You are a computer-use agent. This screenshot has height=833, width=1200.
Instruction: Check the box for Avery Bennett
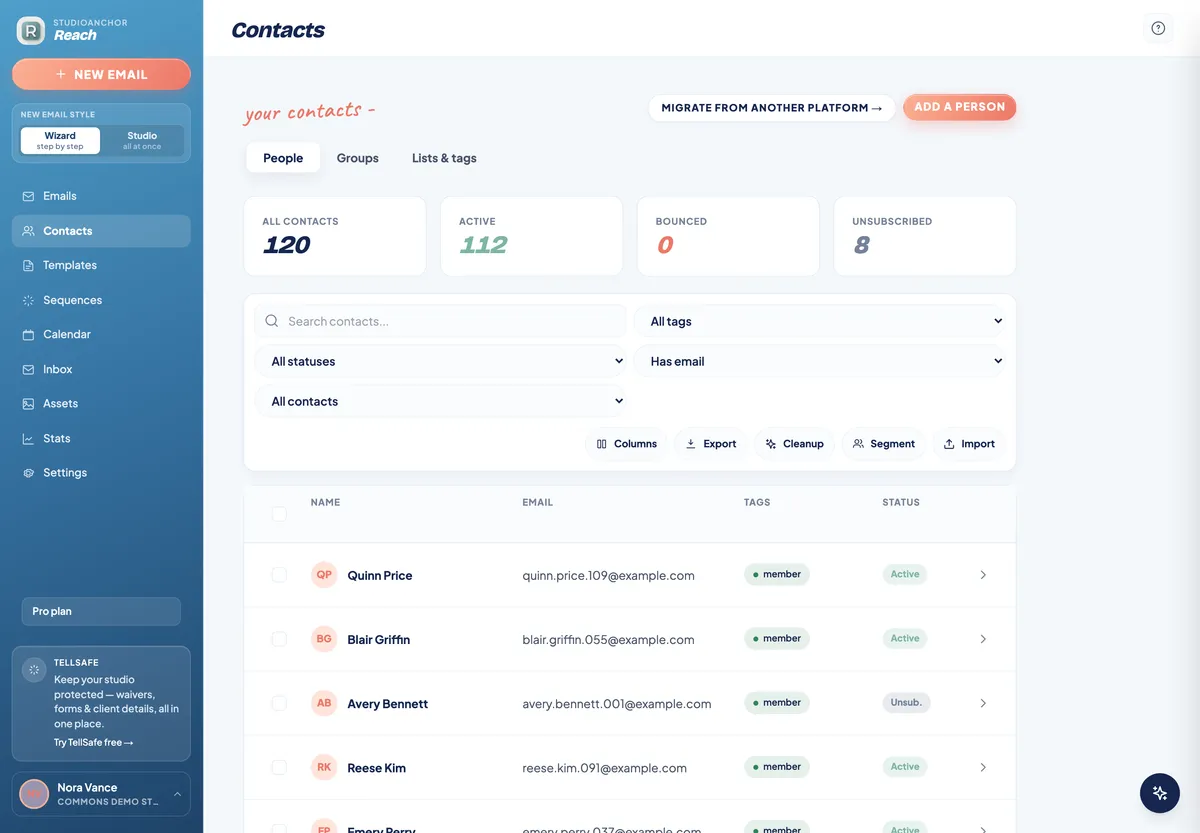coord(279,703)
